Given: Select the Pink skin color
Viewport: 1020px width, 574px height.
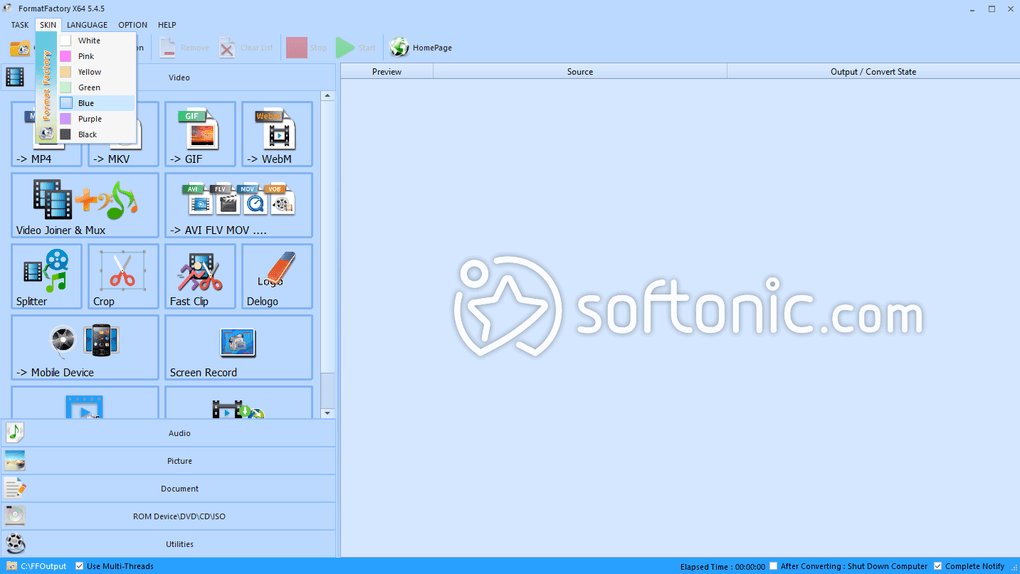Looking at the screenshot, I should (x=96, y=56).
